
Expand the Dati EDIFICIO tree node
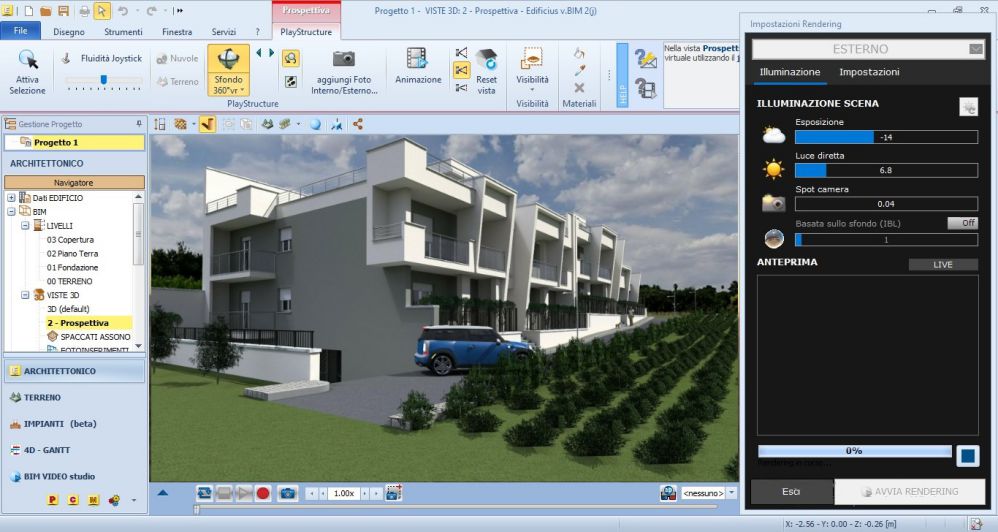(x=11, y=198)
